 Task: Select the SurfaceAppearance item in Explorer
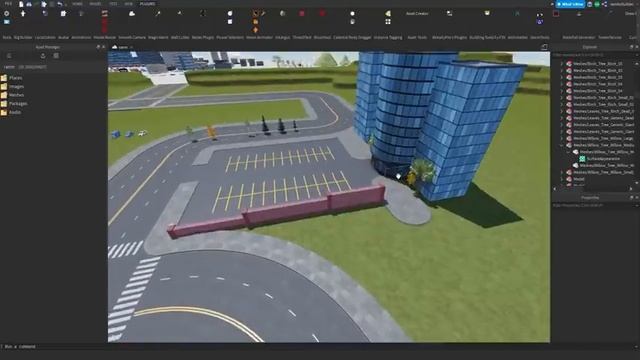600,159
